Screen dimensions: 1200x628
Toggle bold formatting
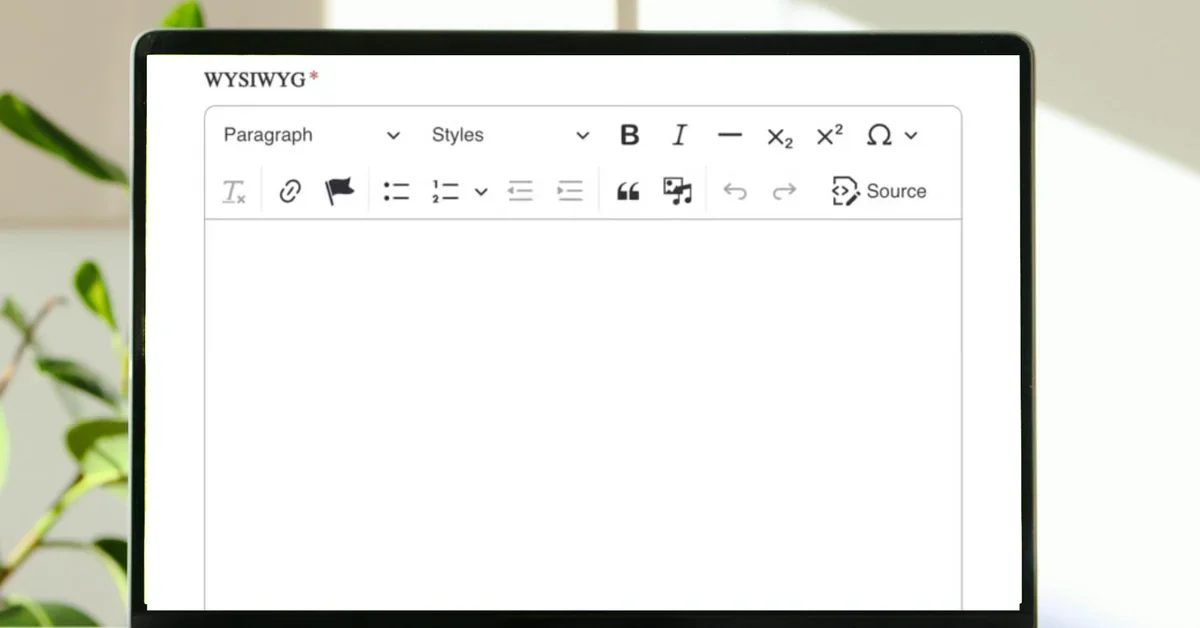coord(629,135)
